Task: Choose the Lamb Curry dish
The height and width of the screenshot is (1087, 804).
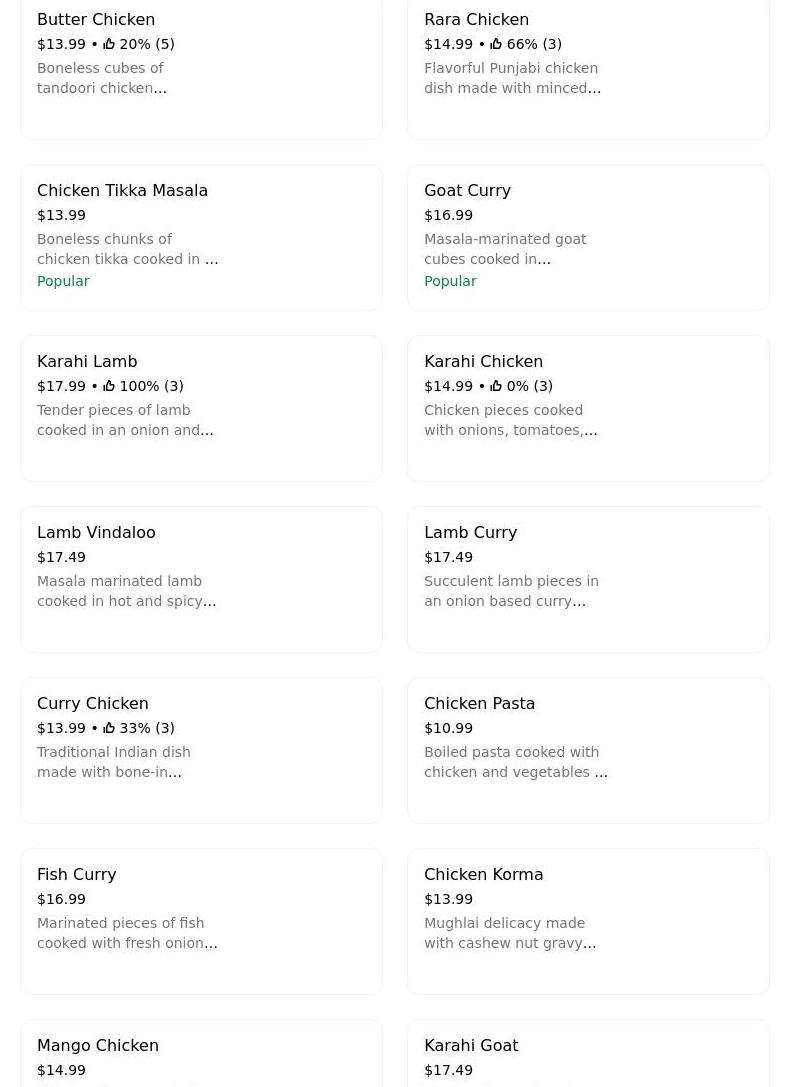Action: click(588, 579)
